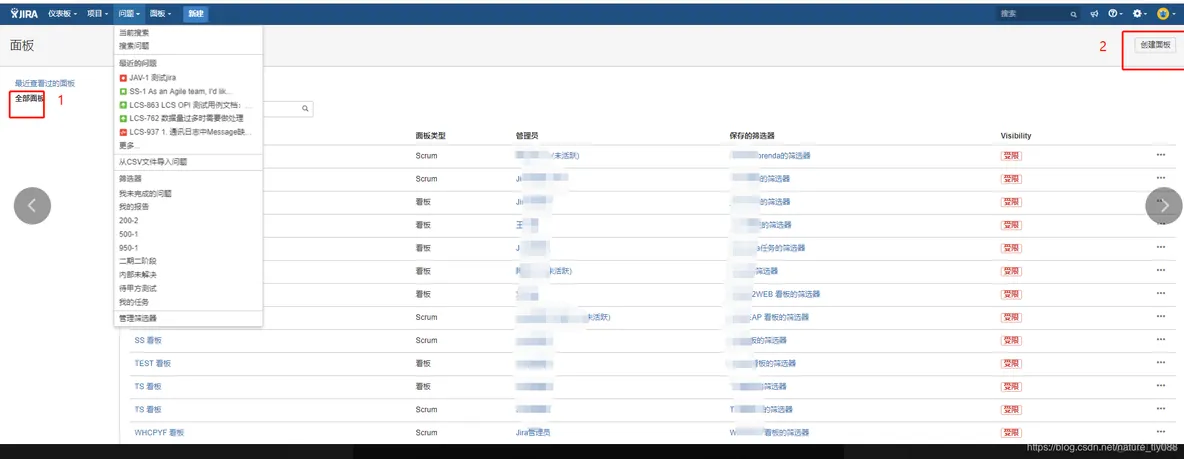1184x459 pixels.
Task: Open more actions for TEST 看板 row
Action: click(x=1161, y=363)
